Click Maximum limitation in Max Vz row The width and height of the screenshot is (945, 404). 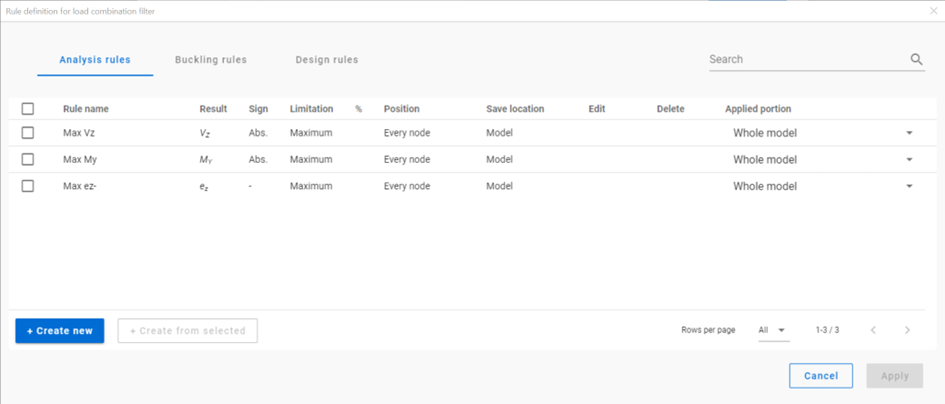pyautogui.click(x=311, y=133)
